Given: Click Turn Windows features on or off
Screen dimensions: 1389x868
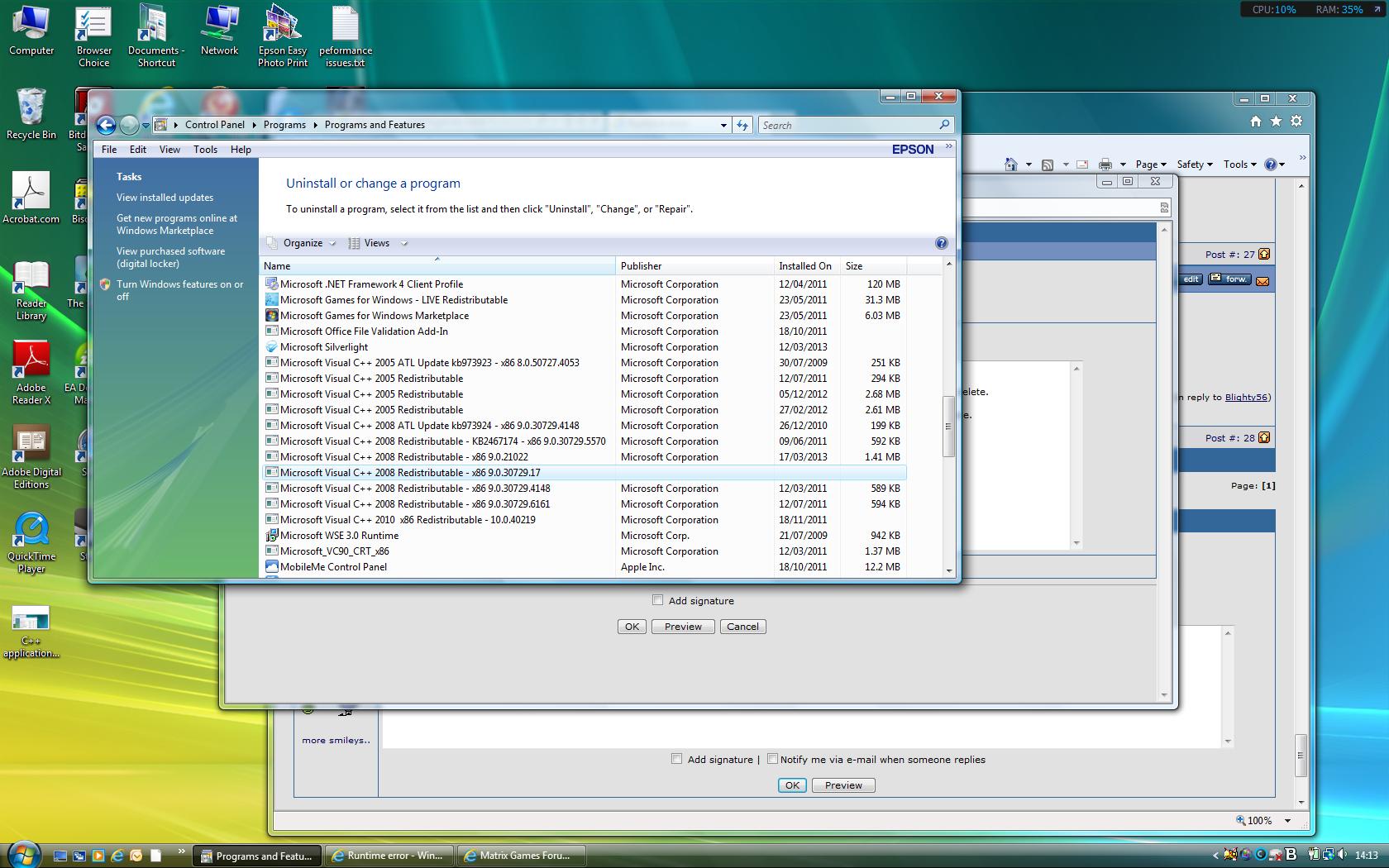Looking at the screenshot, I should pyautogui.click(x=180, y=290).
